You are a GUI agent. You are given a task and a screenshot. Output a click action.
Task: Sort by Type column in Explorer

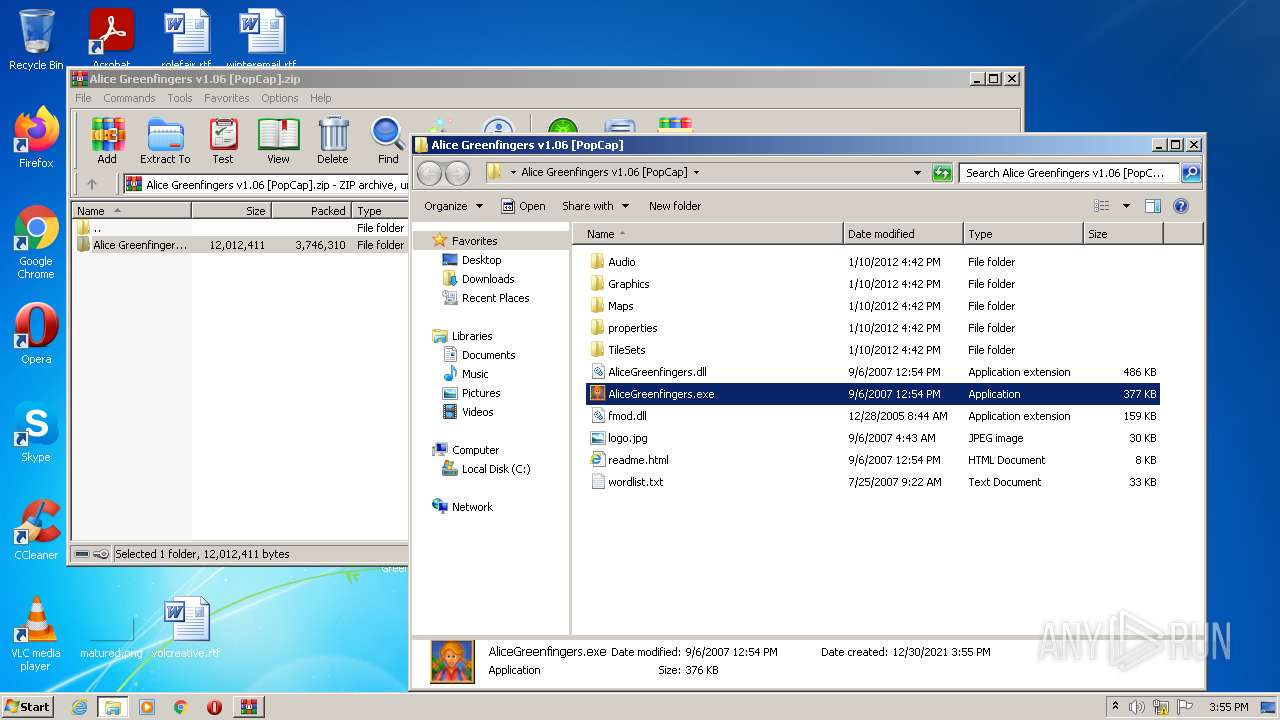click(1023, 234)
